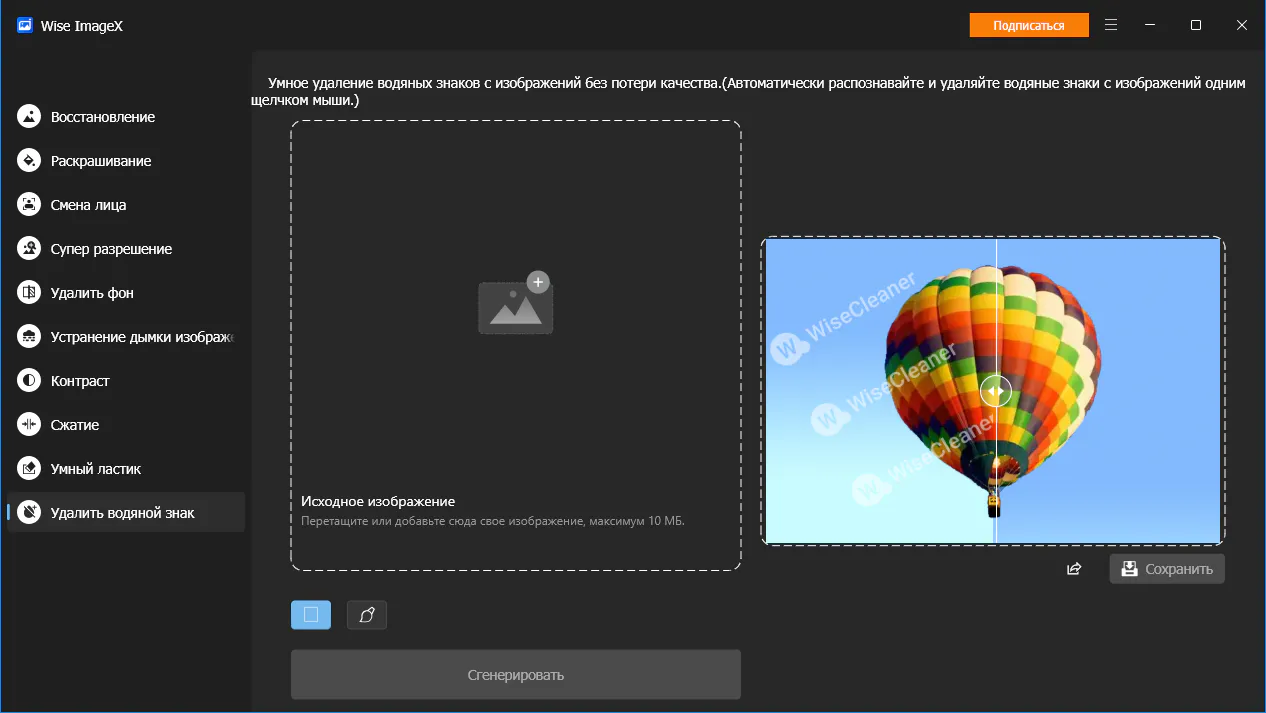The width and height of the screenshot is (1266, 713).
Task: Click the Сохранить button
Action: 1167,569
